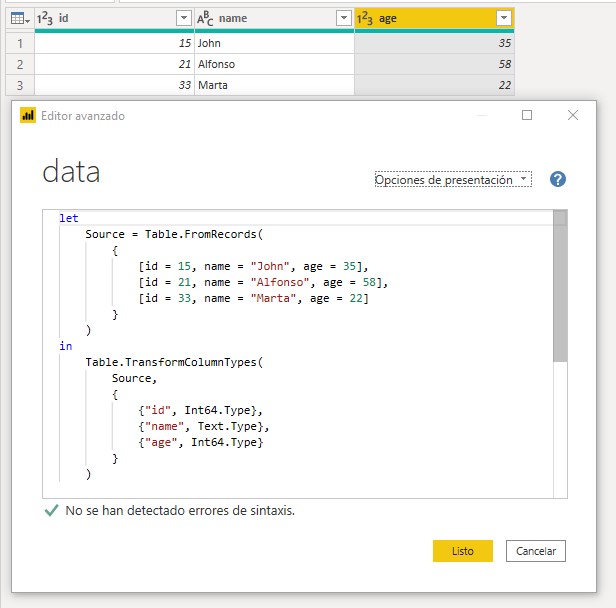Close the Editor avanzado dialog
The image size is (616, 608).
573,115
